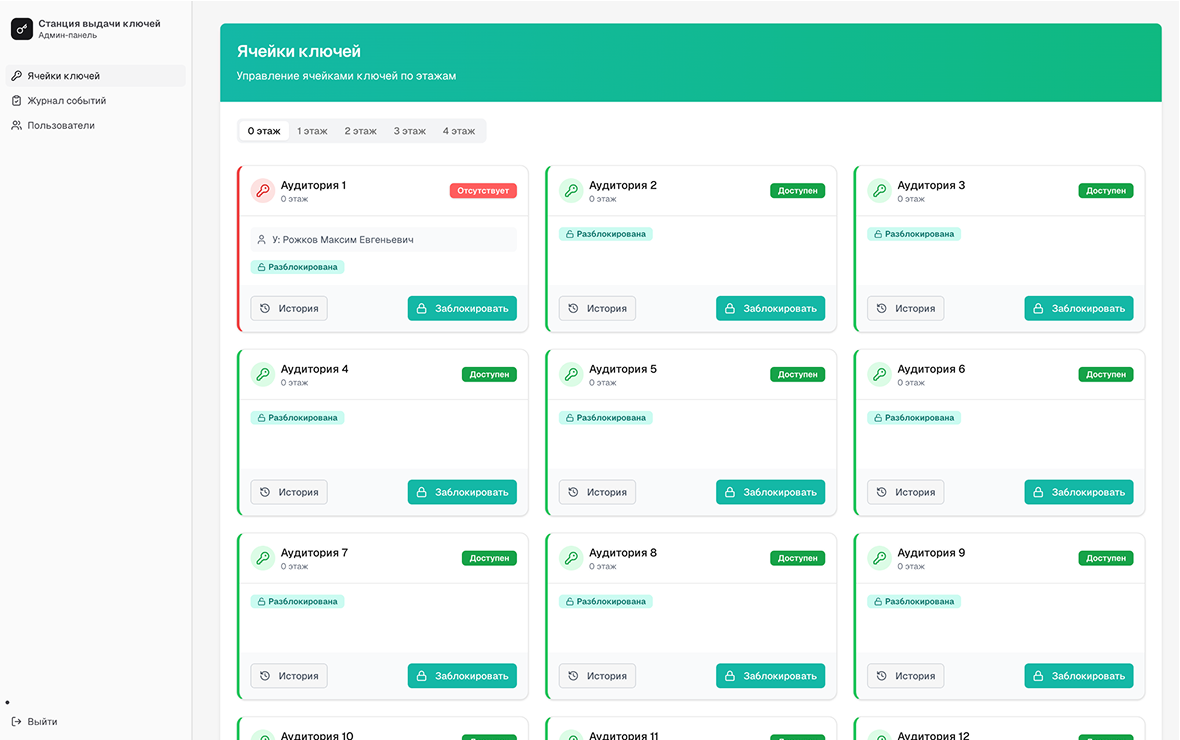Click the Аудитория 8 card title

[x=622, y=553]
